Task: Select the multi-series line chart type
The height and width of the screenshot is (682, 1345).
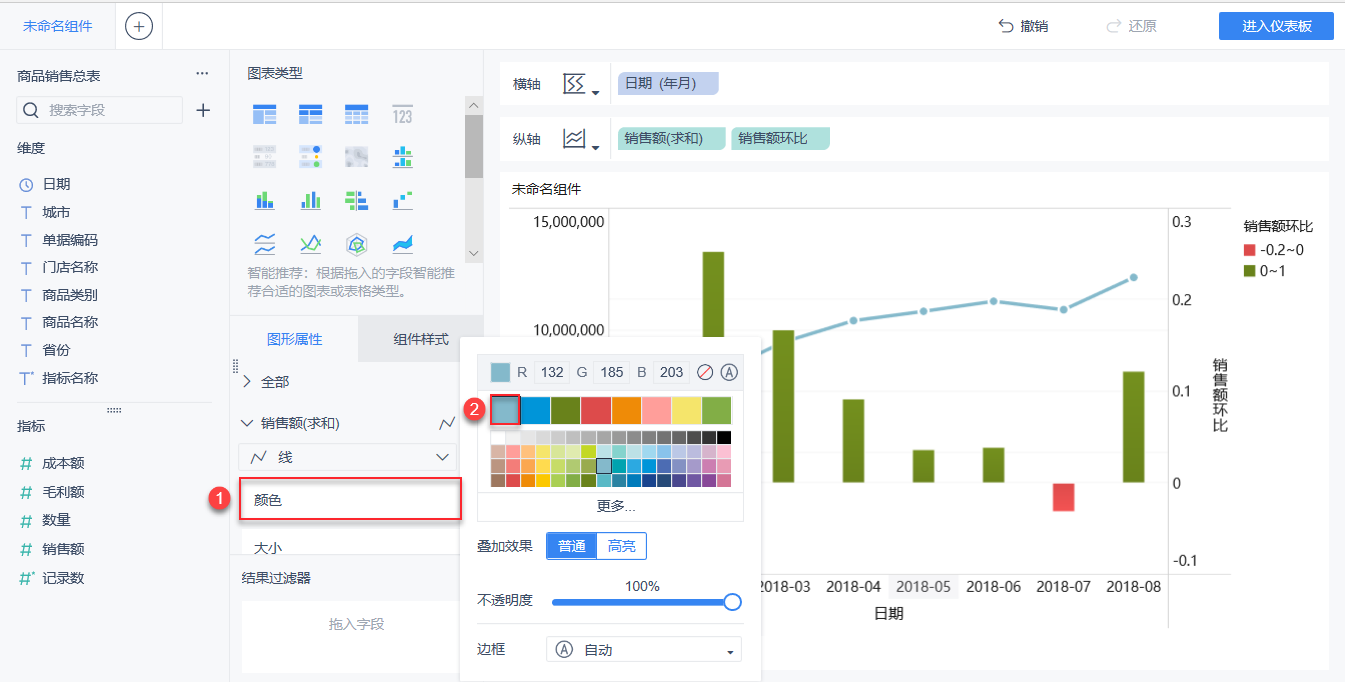Action: point(310,243)
